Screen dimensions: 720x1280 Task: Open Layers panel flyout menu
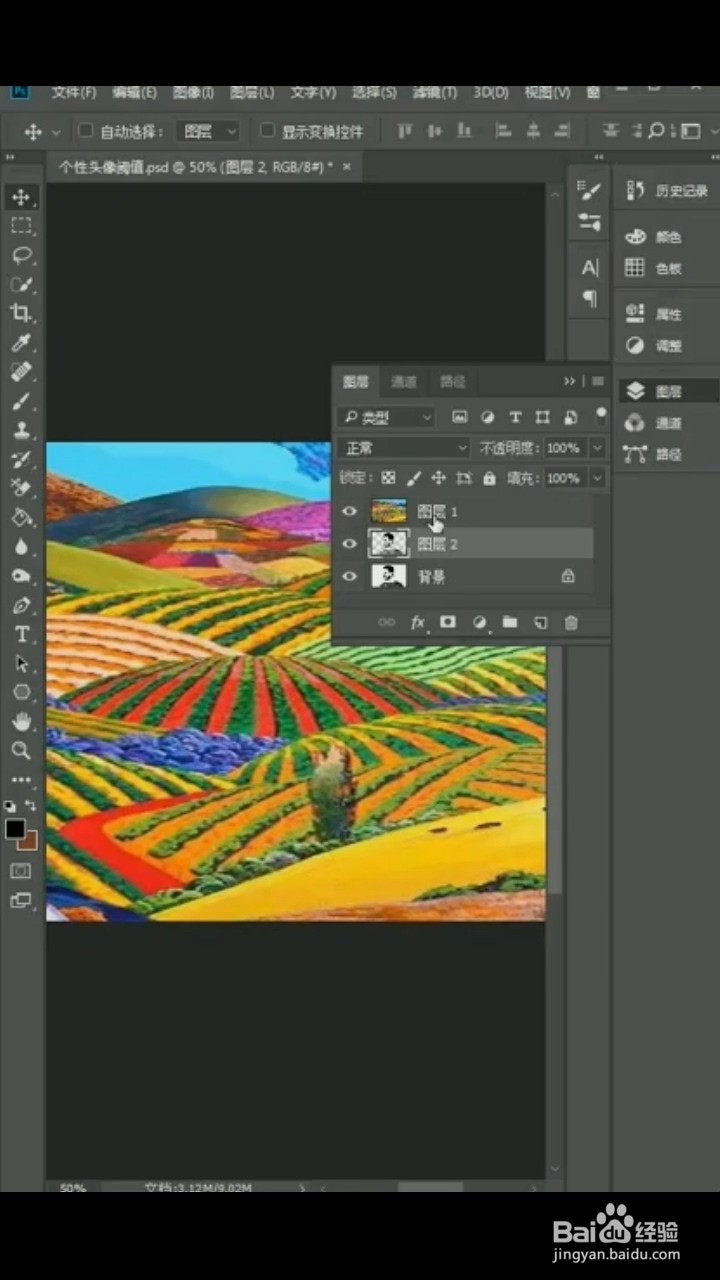pyautogui.click(x=597, y=381)
